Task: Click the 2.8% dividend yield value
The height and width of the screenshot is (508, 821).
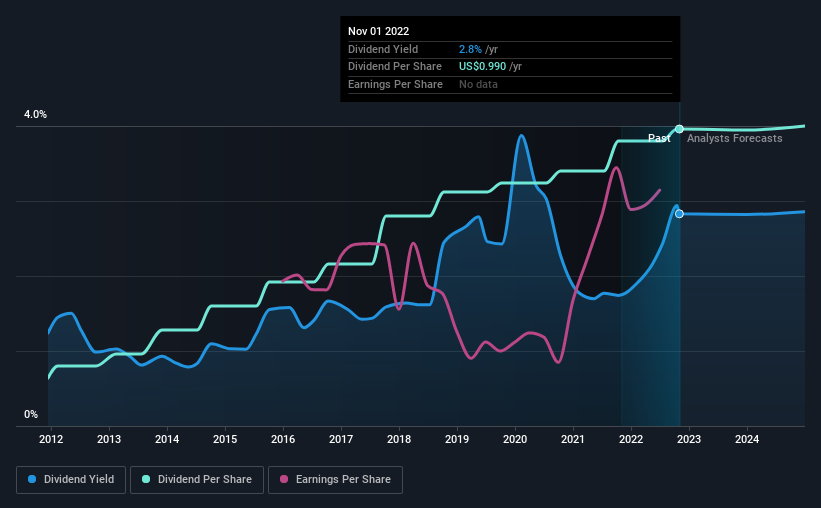Action: pos(470,49)
